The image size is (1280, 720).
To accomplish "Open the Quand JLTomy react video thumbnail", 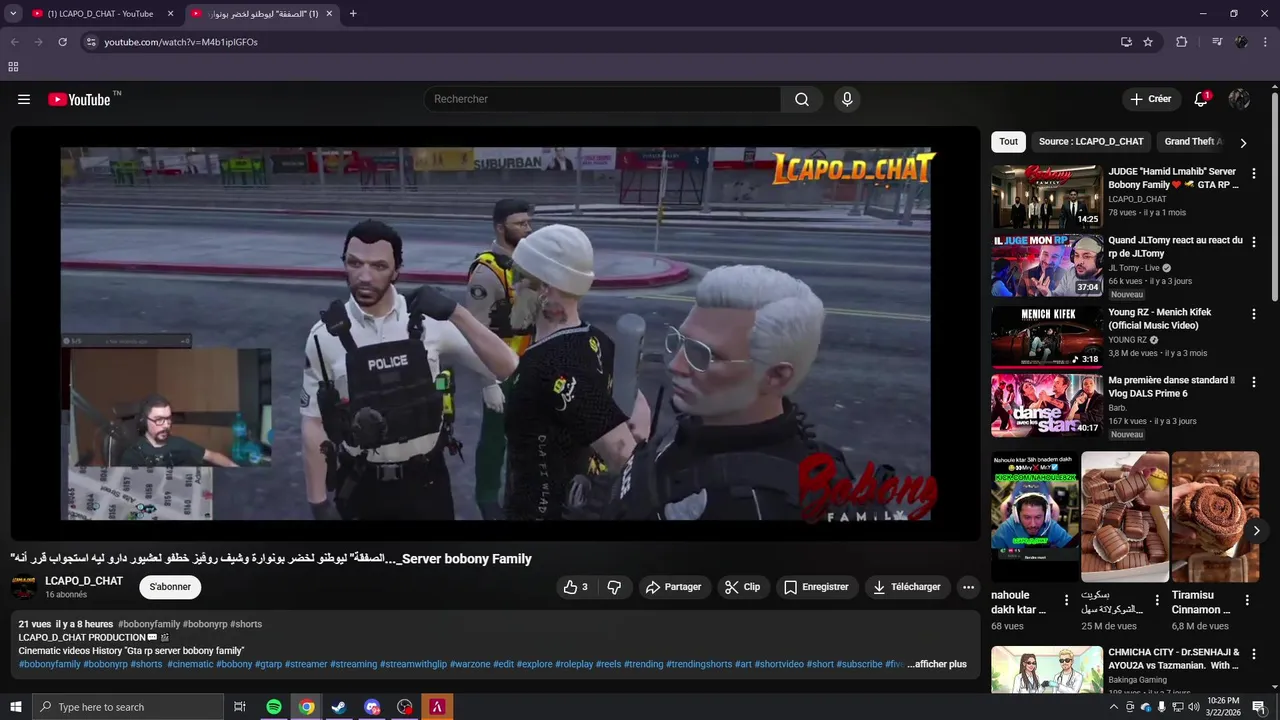I will coord(1047,266).
